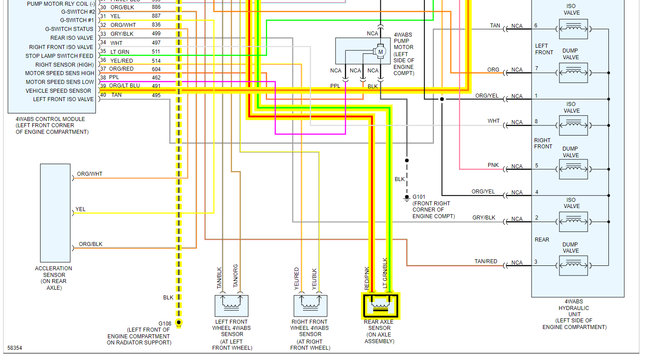
Task: Click the 'G-SWITCH STATUS' pin label
Action: click(69, 29)
